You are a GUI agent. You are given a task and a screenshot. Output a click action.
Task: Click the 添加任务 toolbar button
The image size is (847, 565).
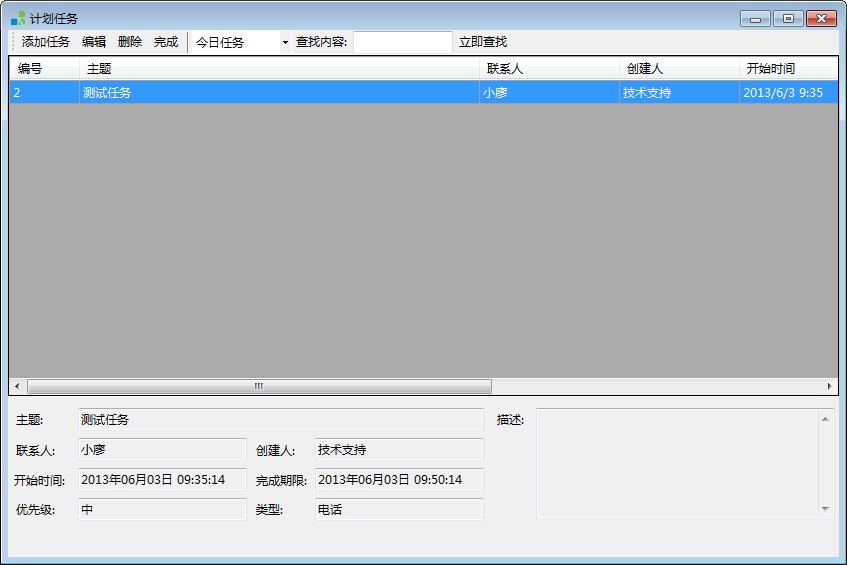[46, 42]
